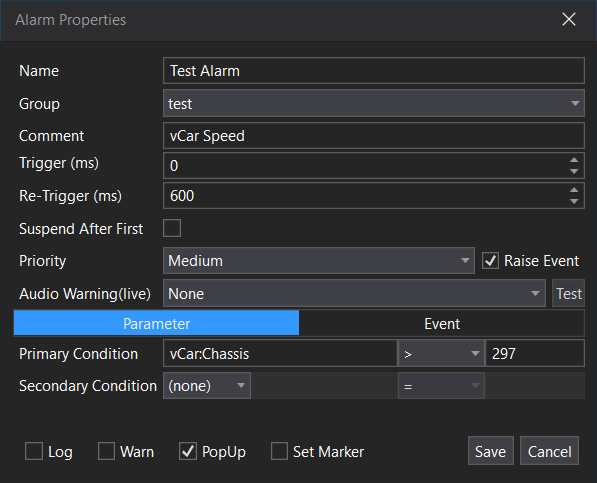Close the Alarm Properties dialog
This screenshot has height=483, width=597.
569,19
